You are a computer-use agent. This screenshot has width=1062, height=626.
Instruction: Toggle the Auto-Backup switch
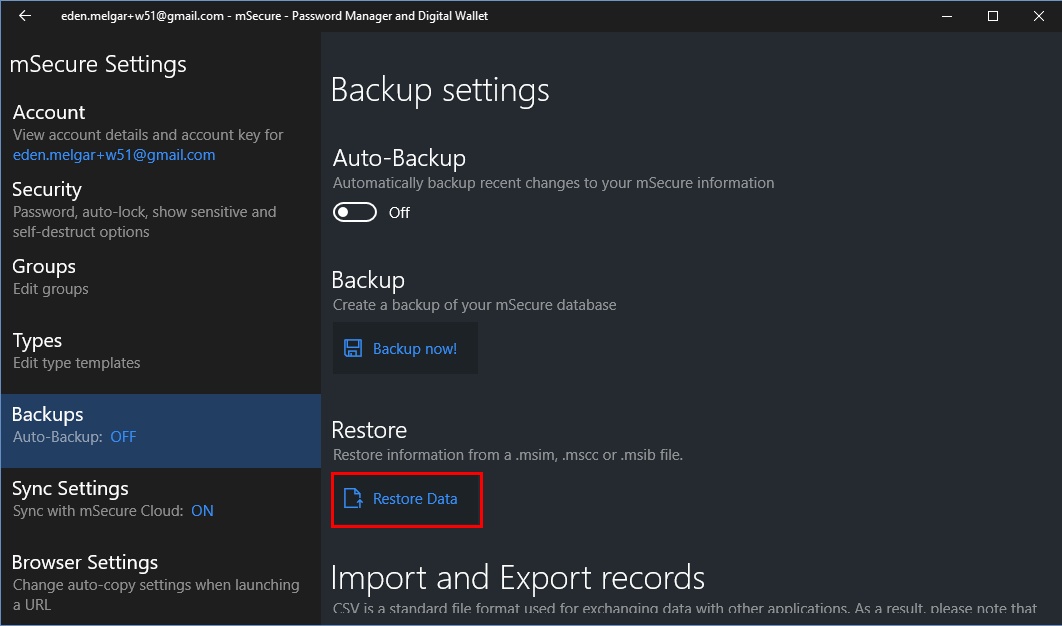coord(355,212)
